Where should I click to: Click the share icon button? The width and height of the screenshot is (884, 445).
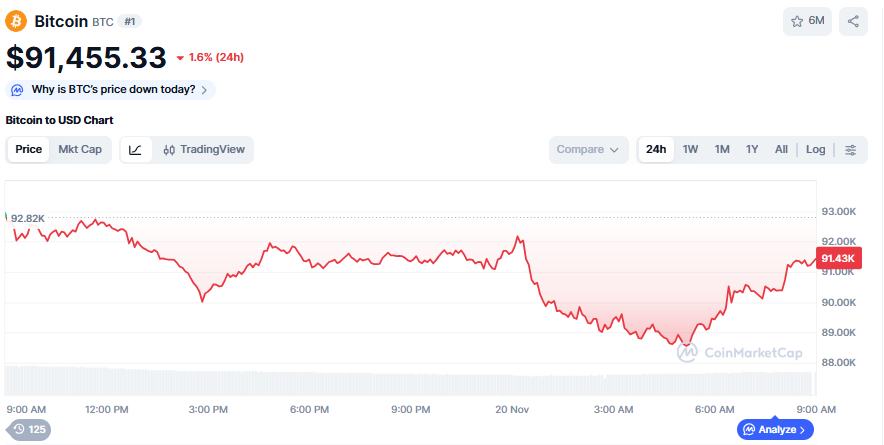(853, 21)
